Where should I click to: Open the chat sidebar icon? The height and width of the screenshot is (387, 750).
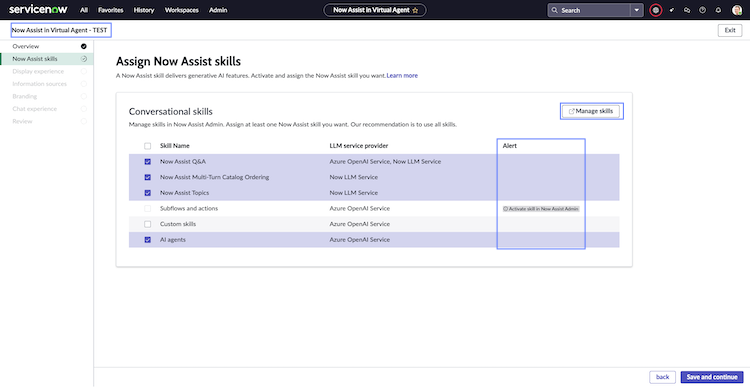click(687, 10)
